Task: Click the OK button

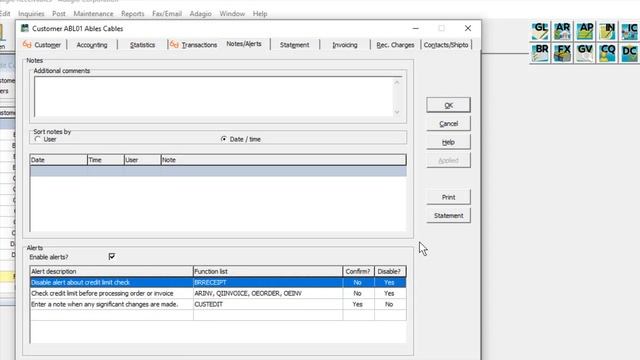Action: pos(448,105)
